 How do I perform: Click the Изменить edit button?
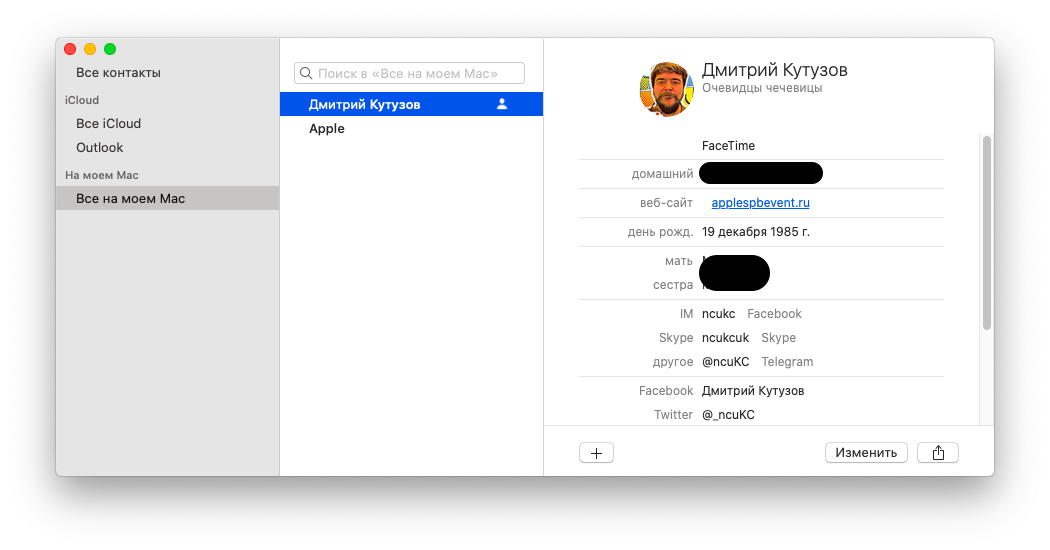tap(866, 453)
